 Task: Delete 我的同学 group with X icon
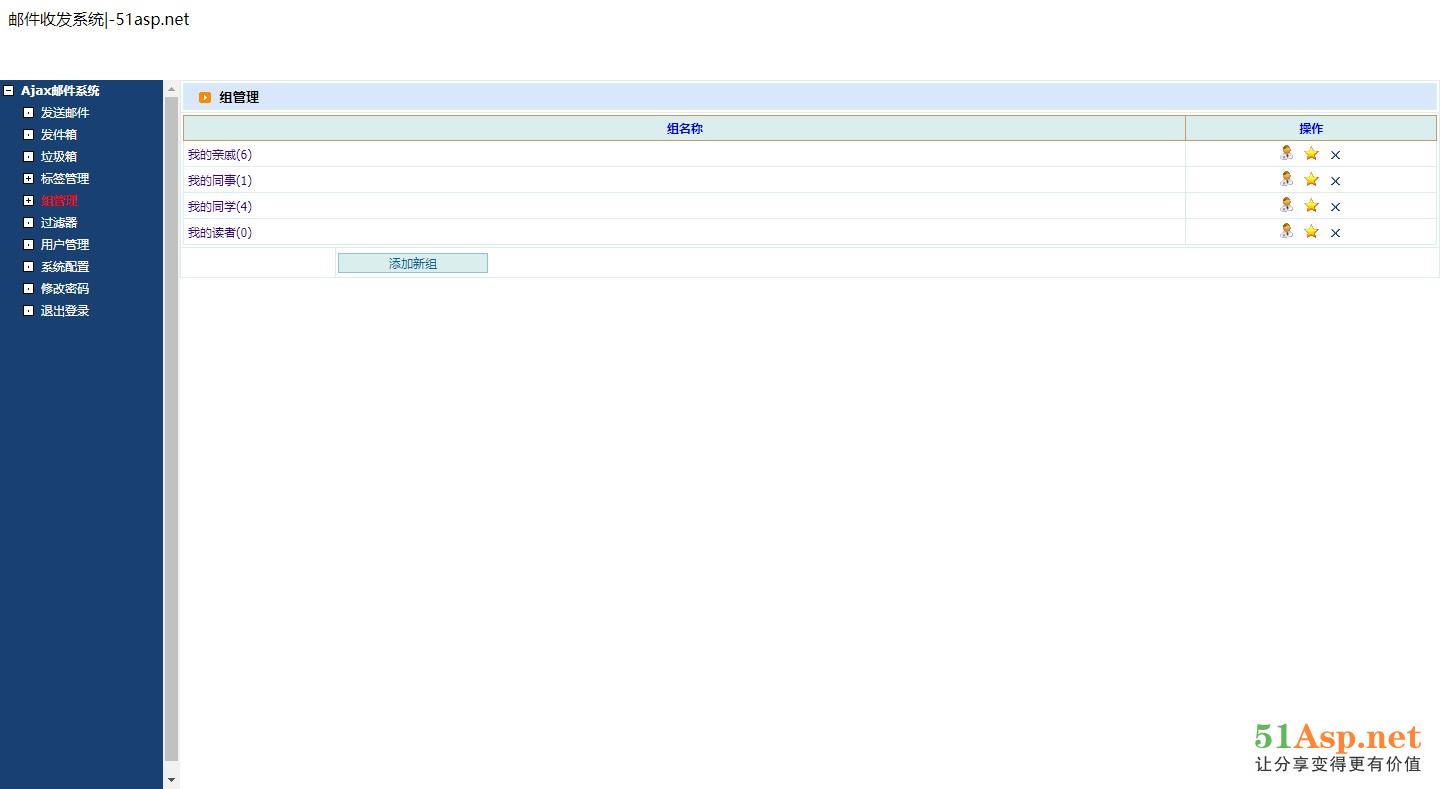pos(1335,207)
